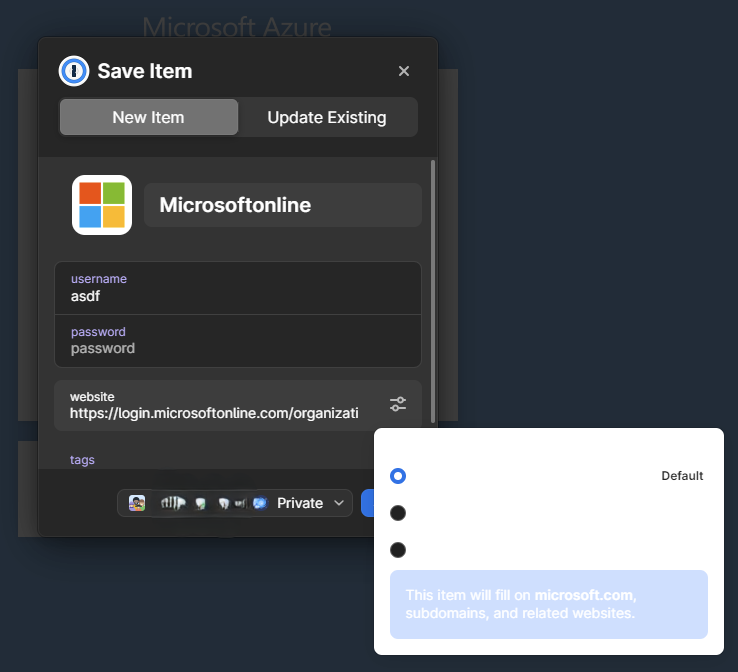Select the third autofill radio option
The image size is (738, 672).
(x=398, y=550)
